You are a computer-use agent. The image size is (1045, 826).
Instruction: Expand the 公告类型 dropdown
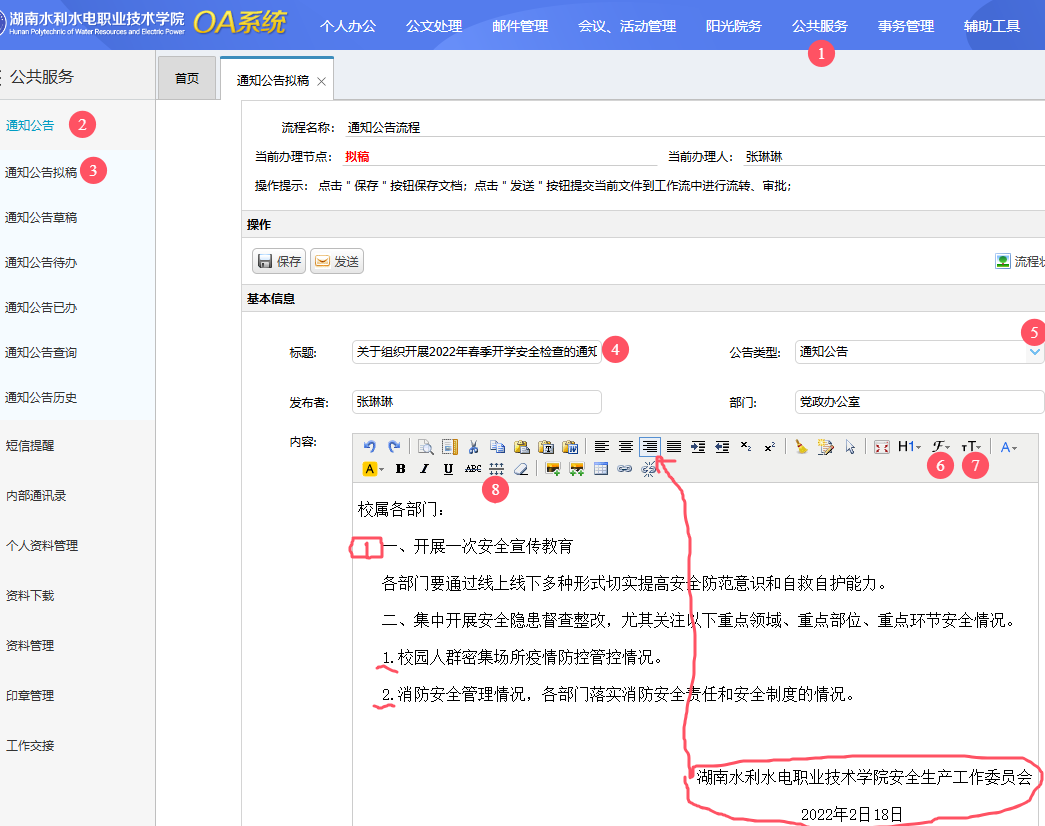(x=1034, y=352)
